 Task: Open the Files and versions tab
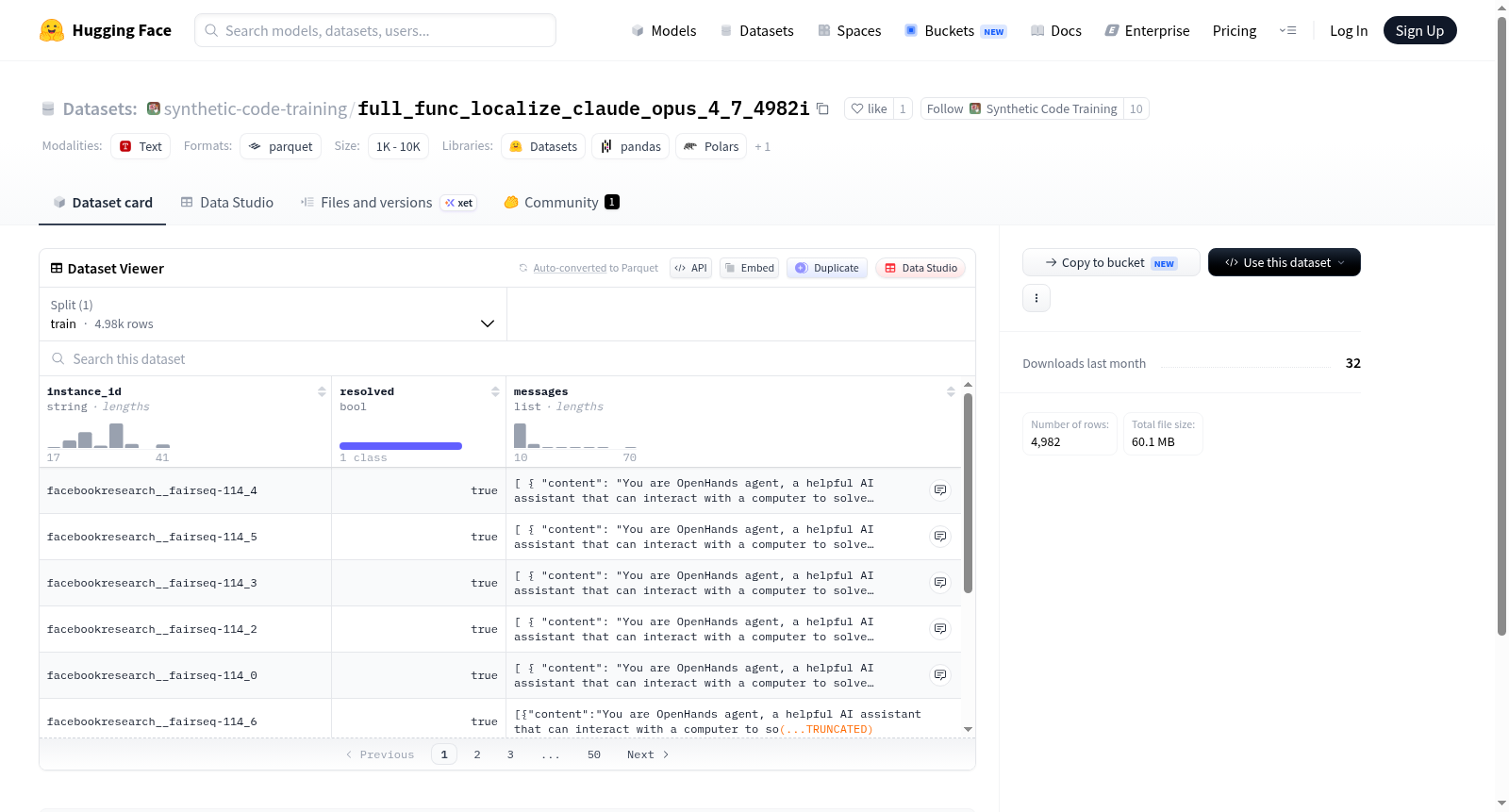pyautogui.click(x=389, y=202)
